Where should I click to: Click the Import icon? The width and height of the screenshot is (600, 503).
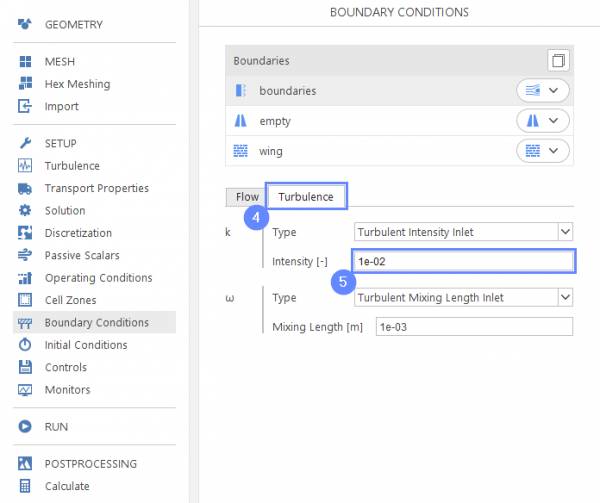tap(25, 107)
